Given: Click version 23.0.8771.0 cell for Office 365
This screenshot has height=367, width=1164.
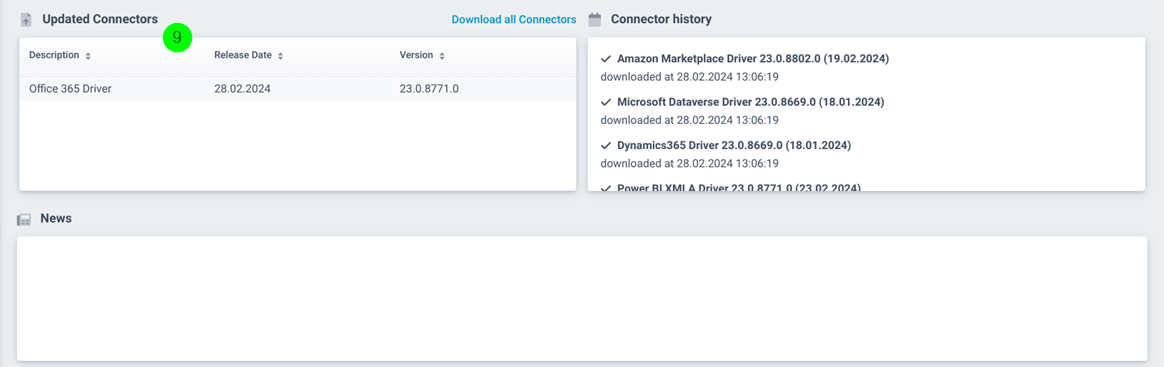Looking at the screenshot, I should pyautogui.click(x=429, y=89).
